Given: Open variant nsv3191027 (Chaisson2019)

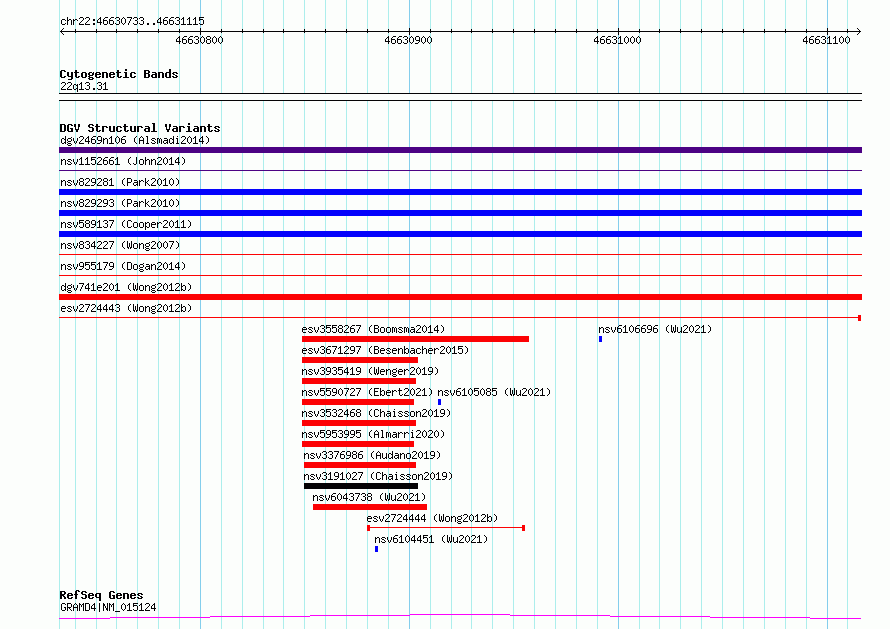Looking at the screenshot, I should tap(378, 476).
